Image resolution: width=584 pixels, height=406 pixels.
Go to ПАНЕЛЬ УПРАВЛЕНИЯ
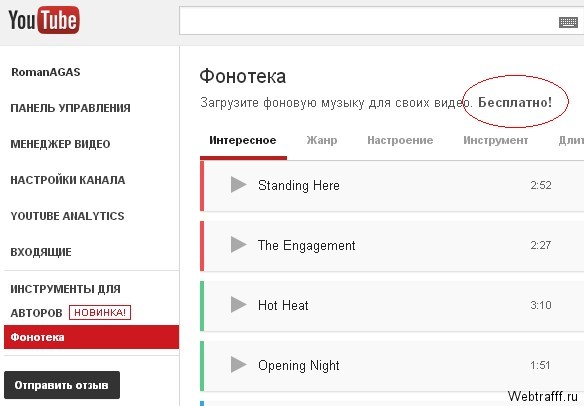pyautogui.click(x=70, y=108)
